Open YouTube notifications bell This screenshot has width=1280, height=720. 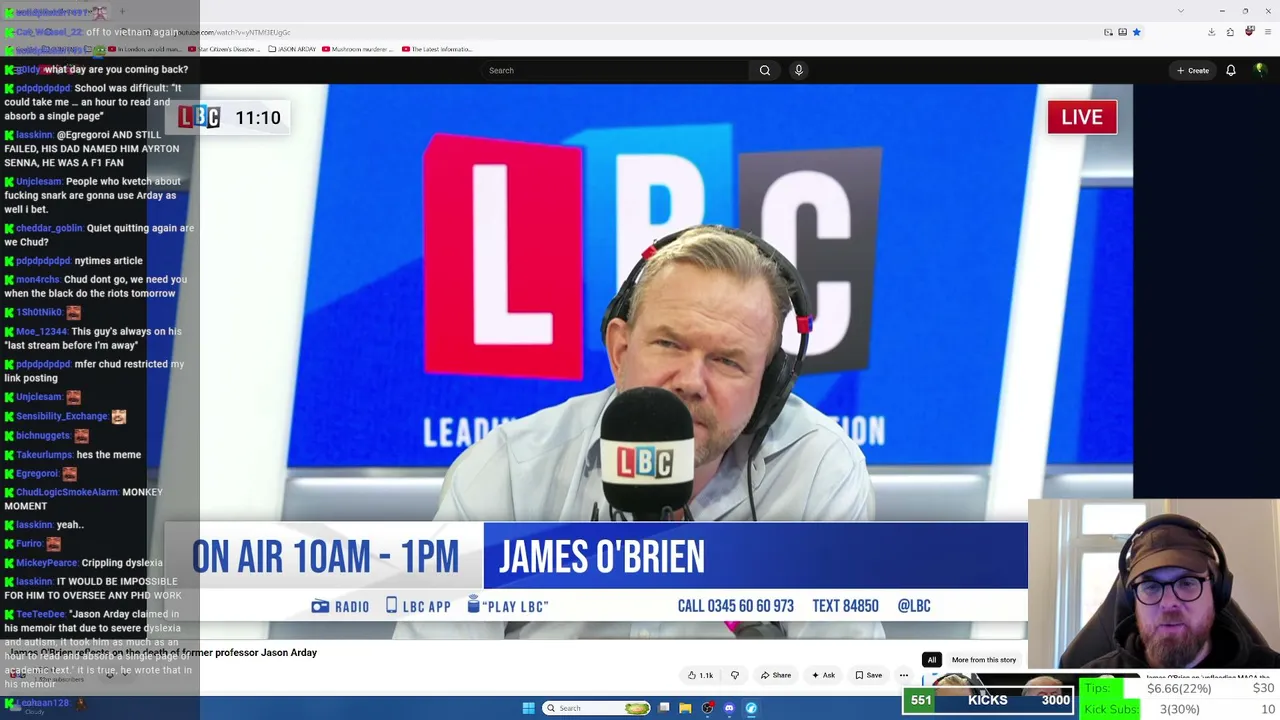[x=1231, y=70]
